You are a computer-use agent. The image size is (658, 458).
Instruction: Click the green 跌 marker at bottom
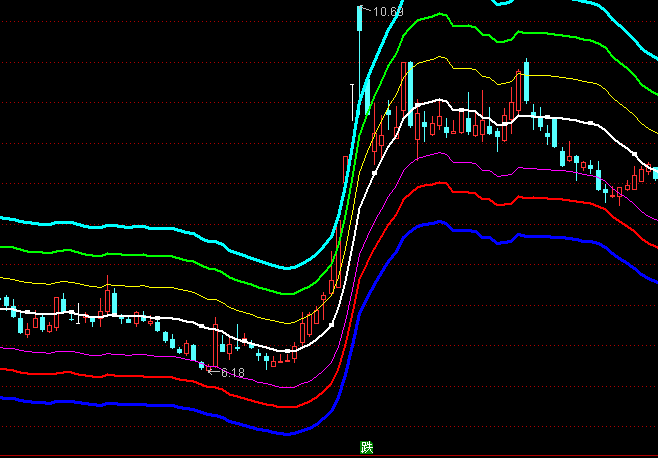tap(366, 446)
